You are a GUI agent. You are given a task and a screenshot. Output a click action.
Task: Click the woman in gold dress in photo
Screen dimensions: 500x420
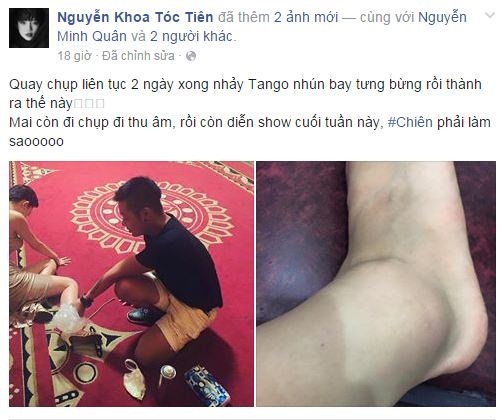35,257
